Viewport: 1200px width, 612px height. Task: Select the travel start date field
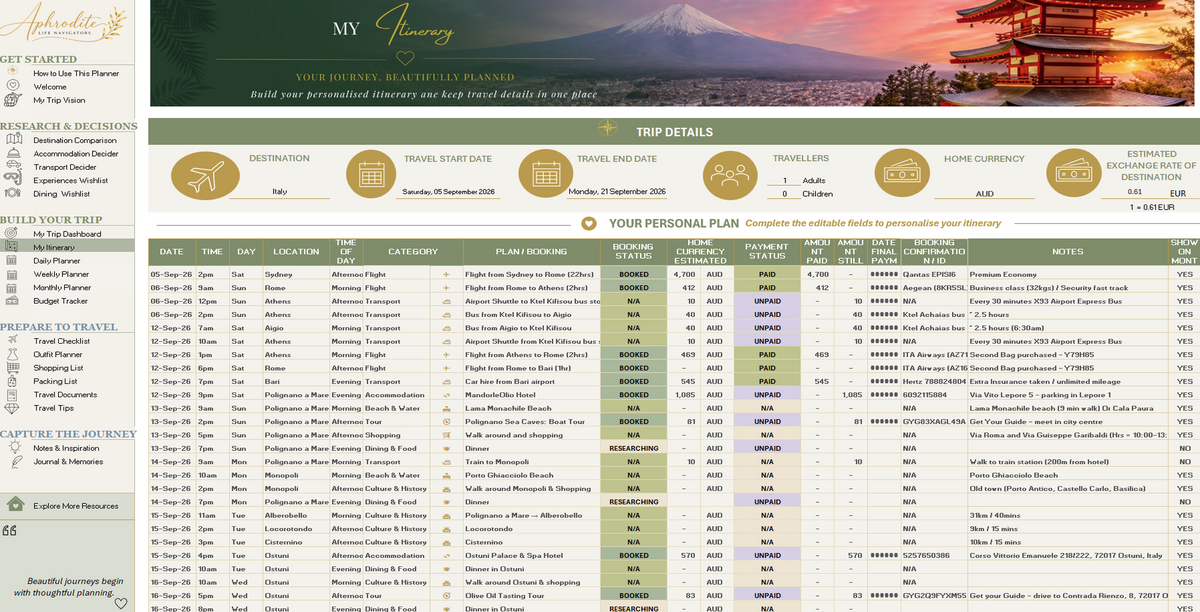447,191
